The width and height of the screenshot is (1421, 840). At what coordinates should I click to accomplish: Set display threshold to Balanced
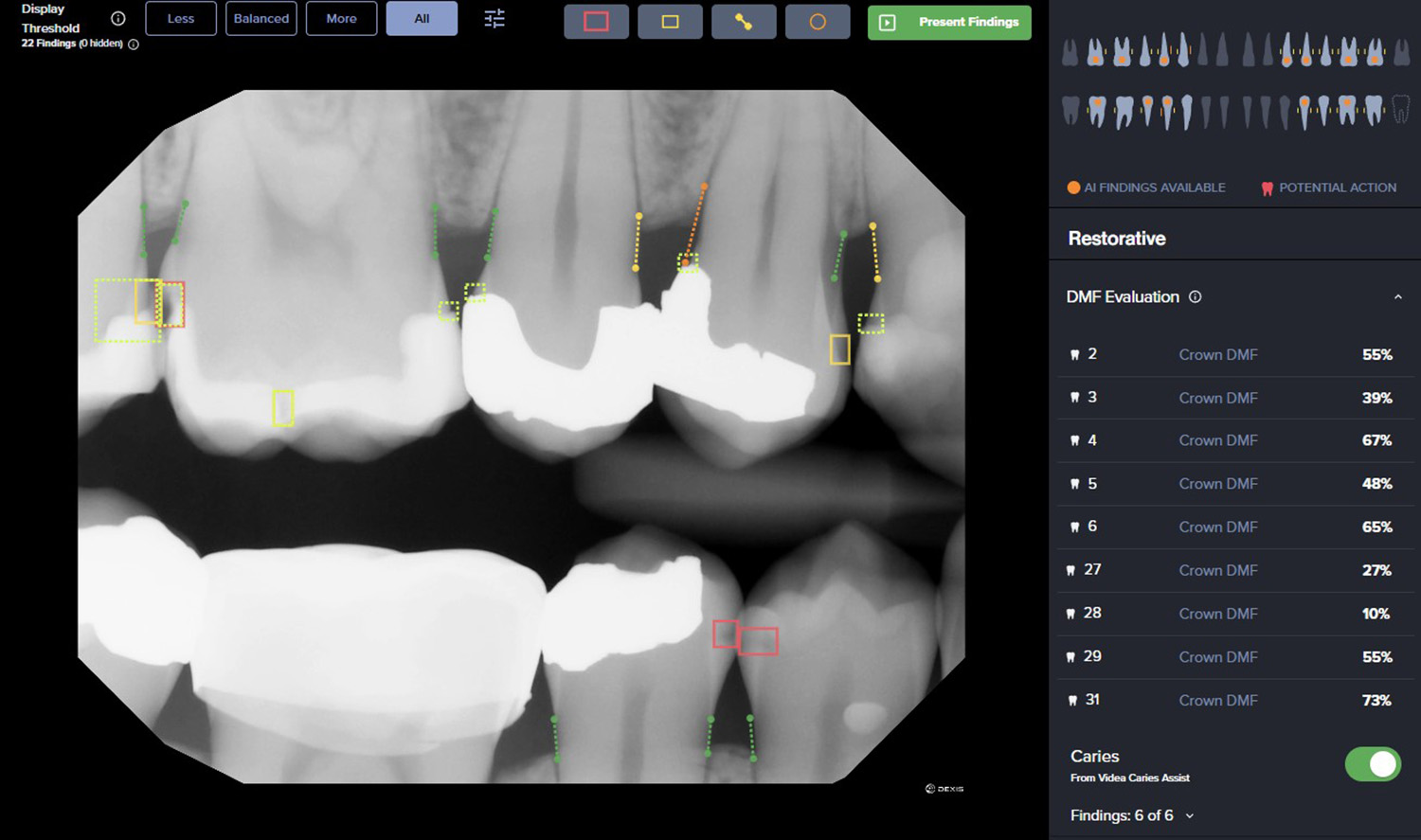coord(261,19)
